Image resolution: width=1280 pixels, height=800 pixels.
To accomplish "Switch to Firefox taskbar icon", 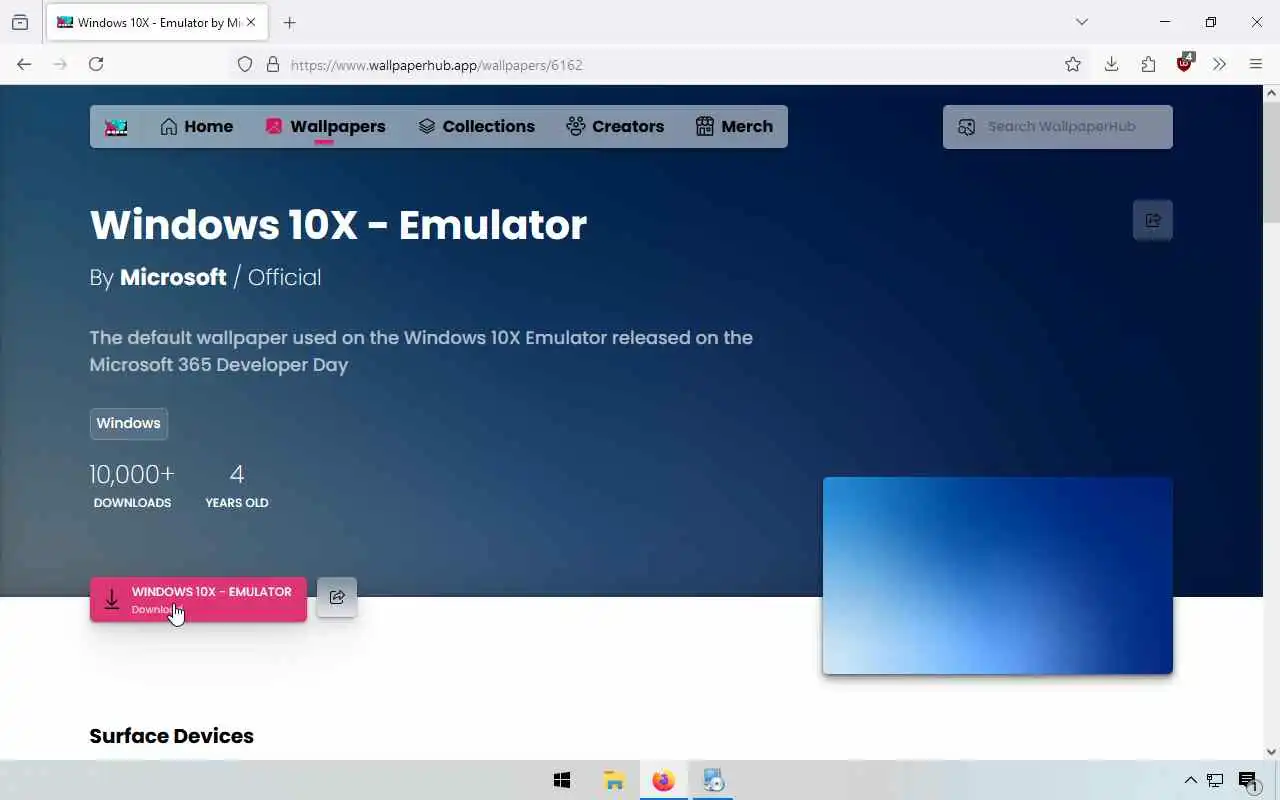I will 663,780.
